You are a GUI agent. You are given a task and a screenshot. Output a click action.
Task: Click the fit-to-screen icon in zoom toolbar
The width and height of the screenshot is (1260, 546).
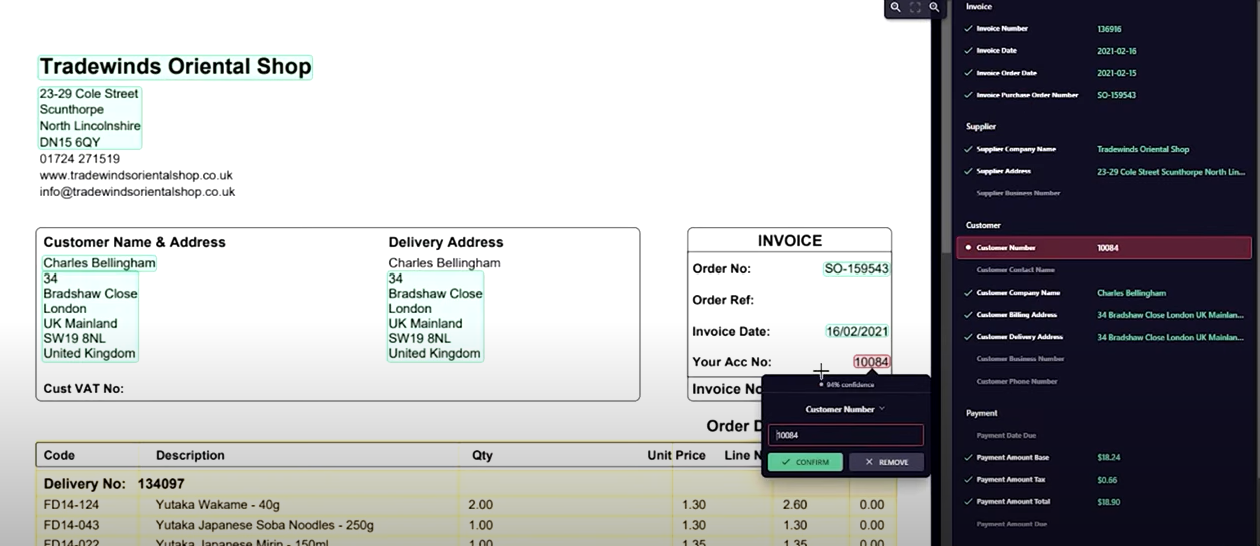tap(915, 7)
